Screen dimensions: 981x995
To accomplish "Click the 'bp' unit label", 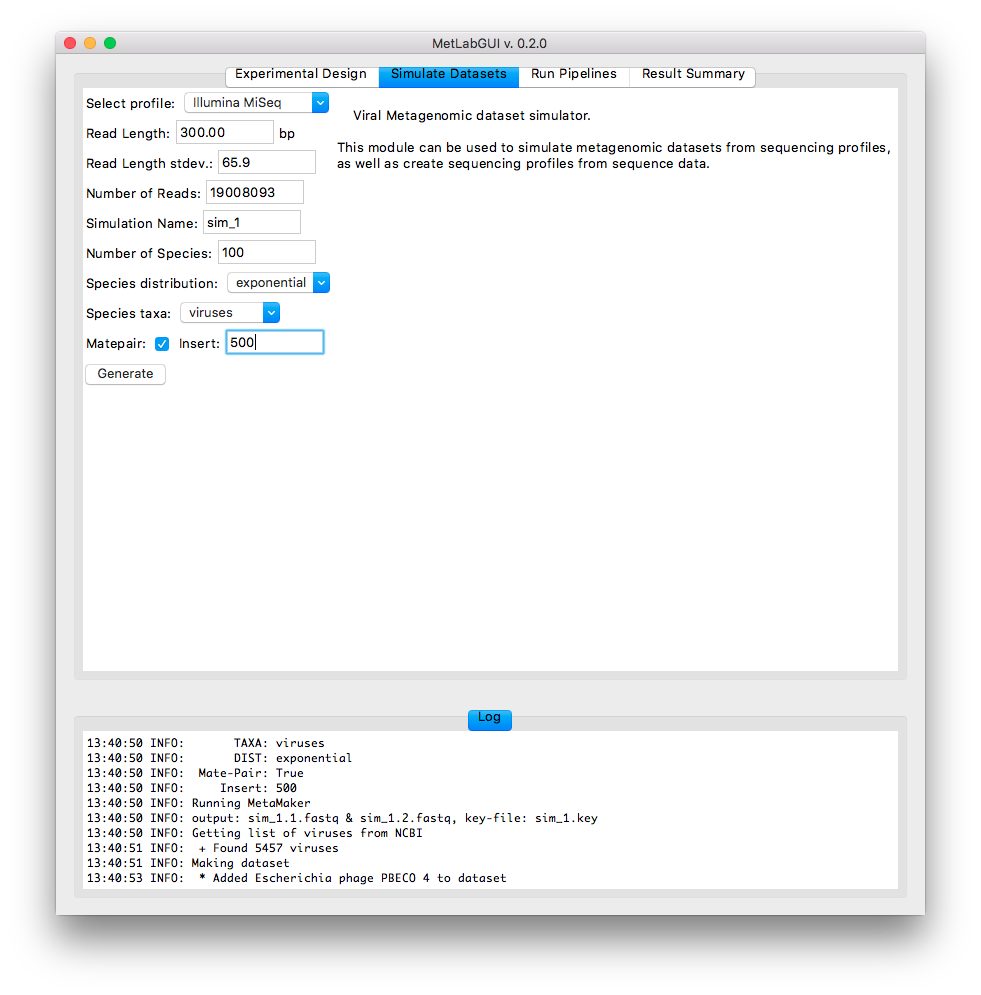I will pos(287,134).
